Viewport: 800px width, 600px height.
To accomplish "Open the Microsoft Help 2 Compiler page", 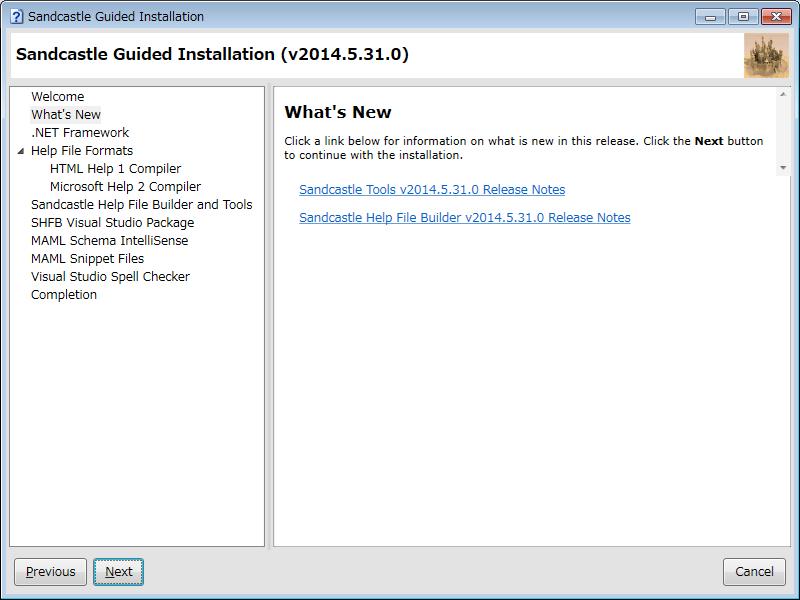I will (x=125, y=187).
